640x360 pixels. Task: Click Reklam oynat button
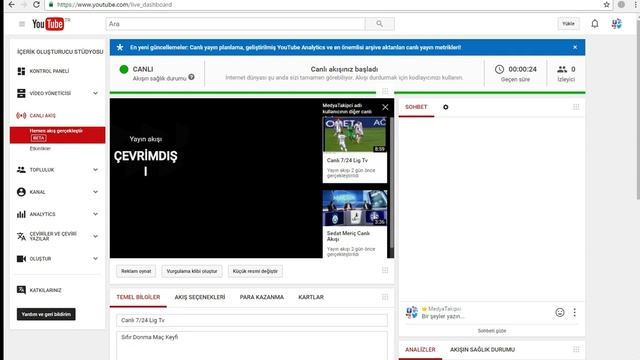point(136,271)
